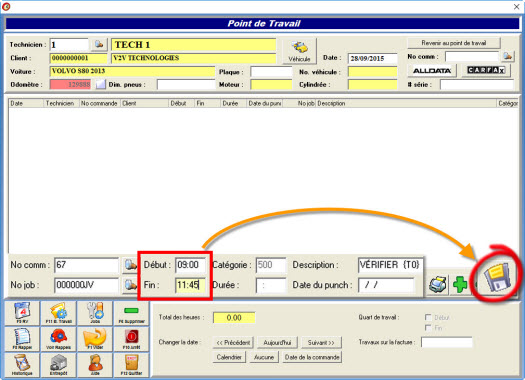This screenshot has width=525, height=380.
Task: Click the Description field VÉRIFIER
Action: click(390, 265)
